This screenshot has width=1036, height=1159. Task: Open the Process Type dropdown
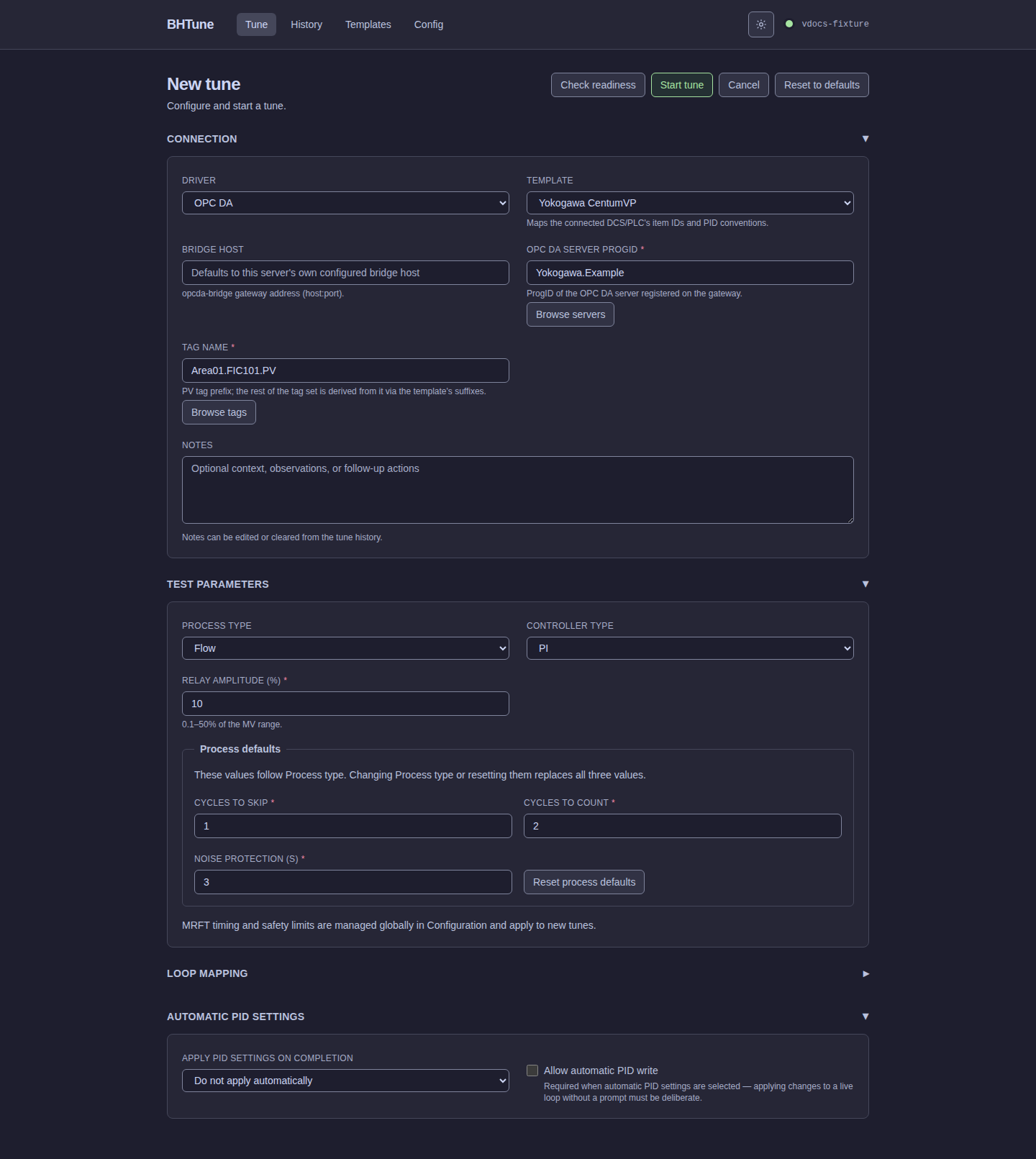coord(345,648)
